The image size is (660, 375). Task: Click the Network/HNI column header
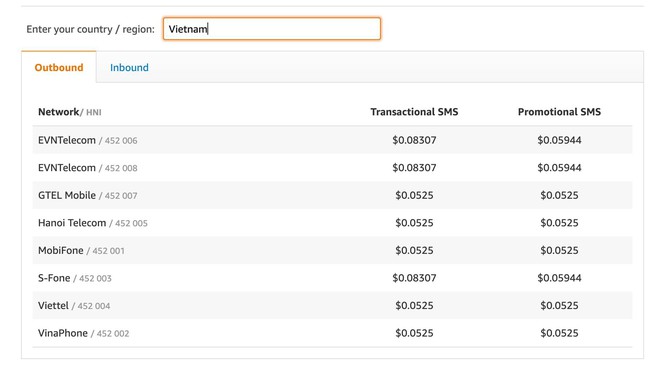[x=70, y=112]
